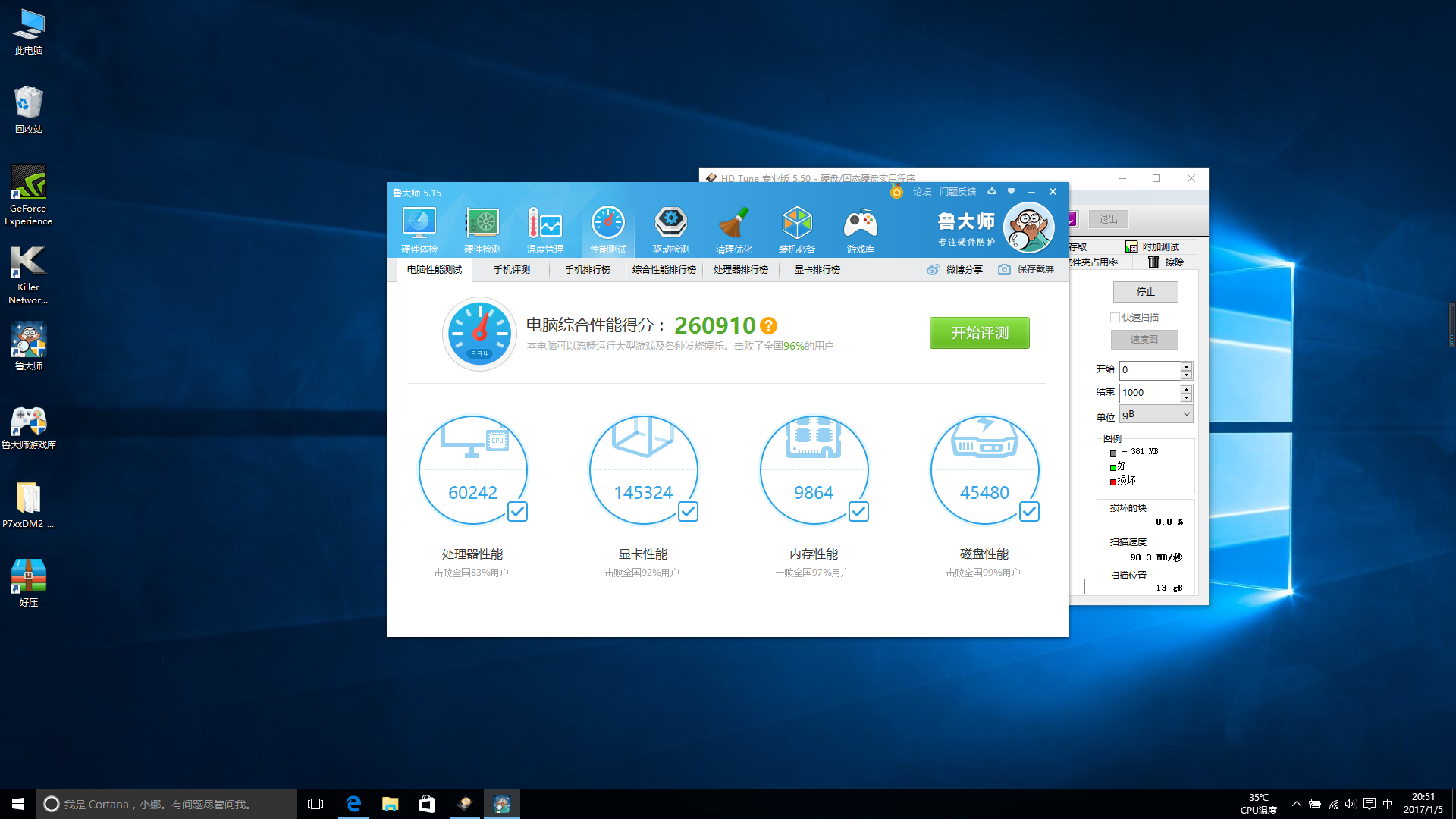Image resolution: width=1456 pixels, height=819 pixels.
Task: Open 鲁大师游戏库 desktop shortcut
Action: [28, 428]
